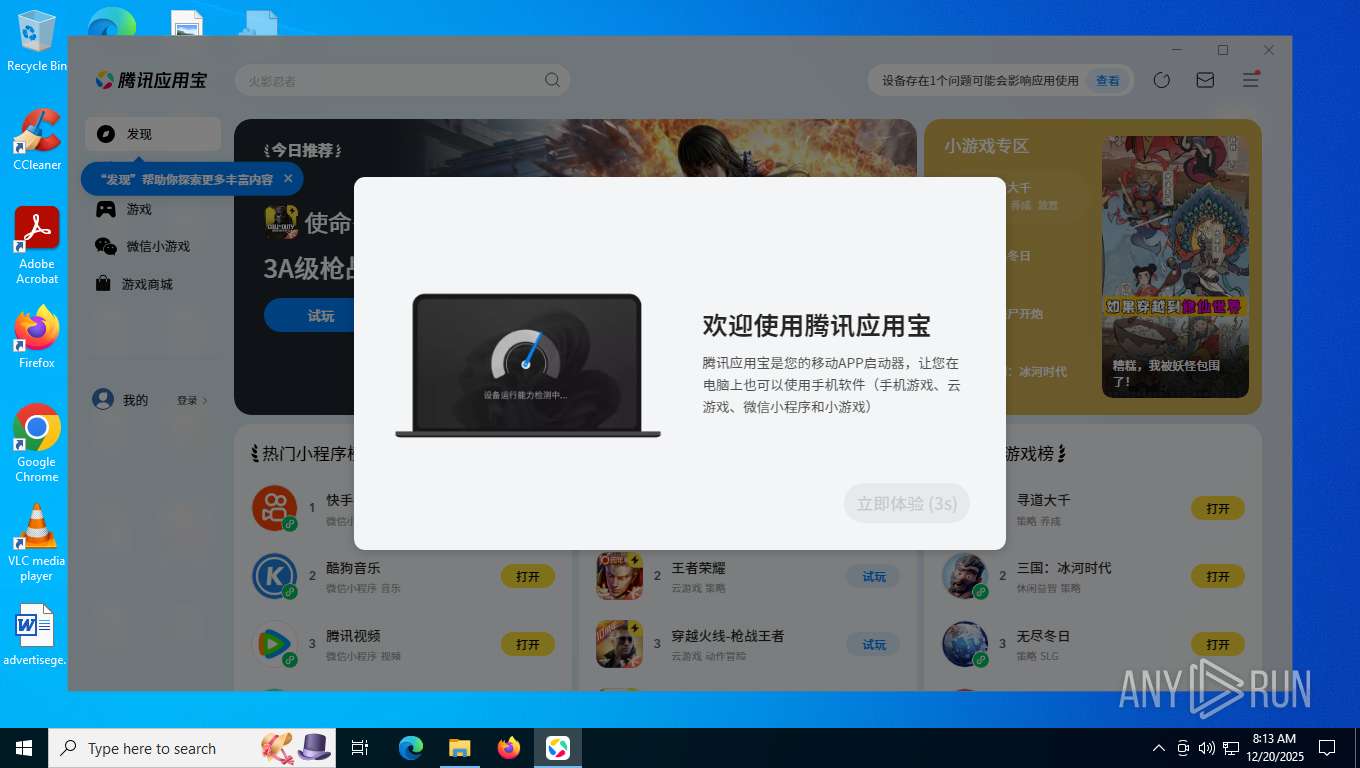1360x768 pixels.
Task: Click 打开 for 无尽冬日
Action: click(1218, 645)
